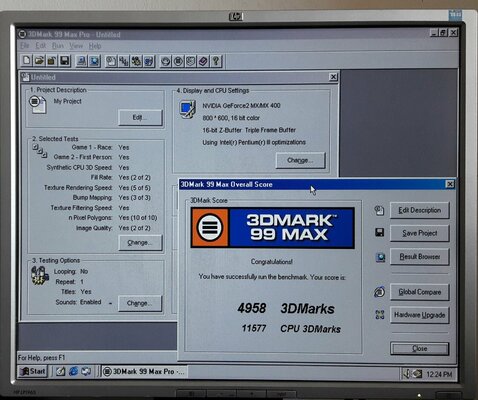Click Edit... in Project Description
This screenshot has width=478, height=400.
click(140, 118)
